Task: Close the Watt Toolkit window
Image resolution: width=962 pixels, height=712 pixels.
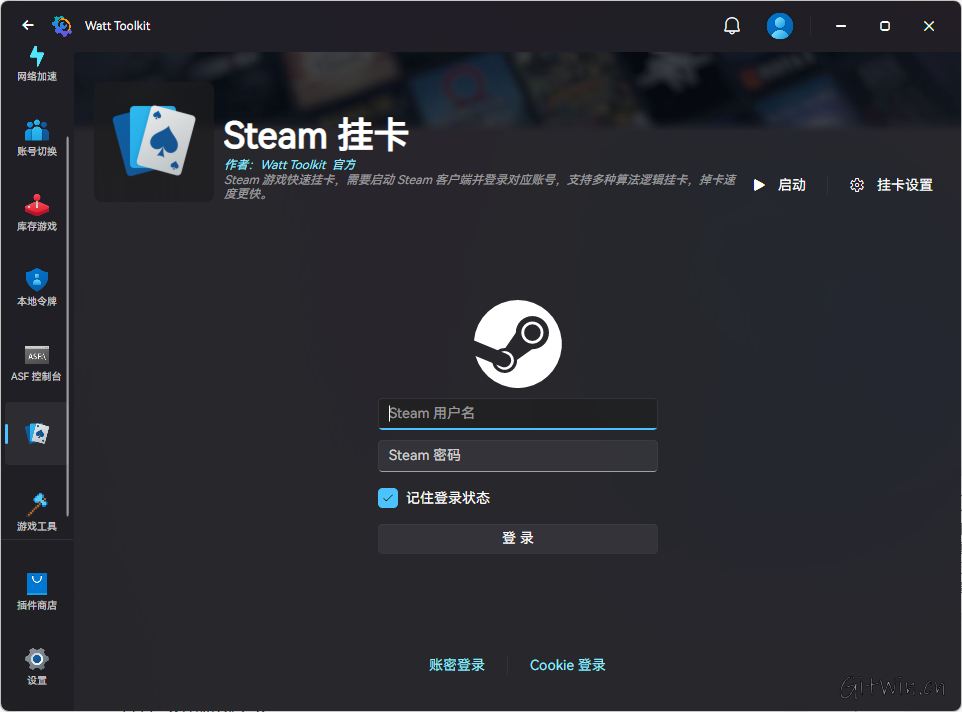Action: pyautogui.click(x=929, y=26)
